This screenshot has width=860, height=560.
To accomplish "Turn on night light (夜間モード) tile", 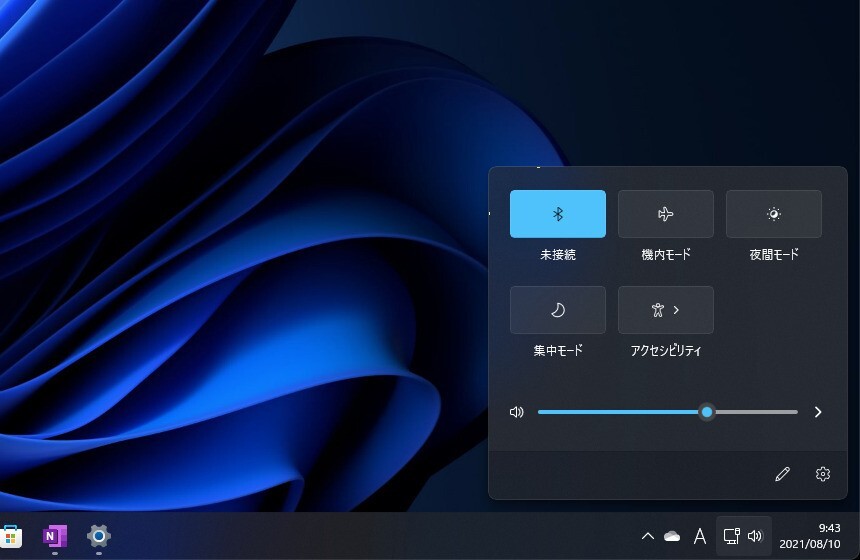I will [x=774, y=214].
